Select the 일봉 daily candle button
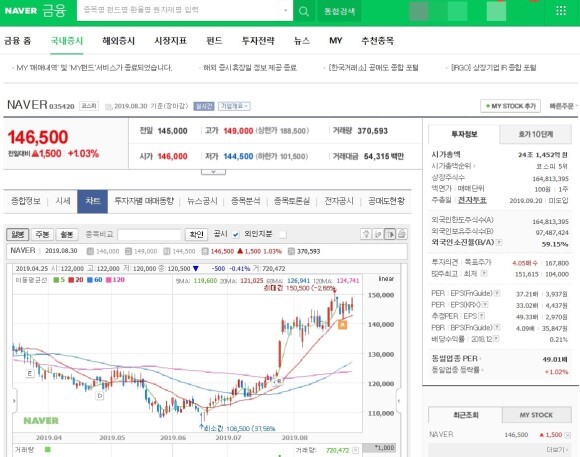The image size is (580, 457). pyautogui.click(x=17, y=234)
